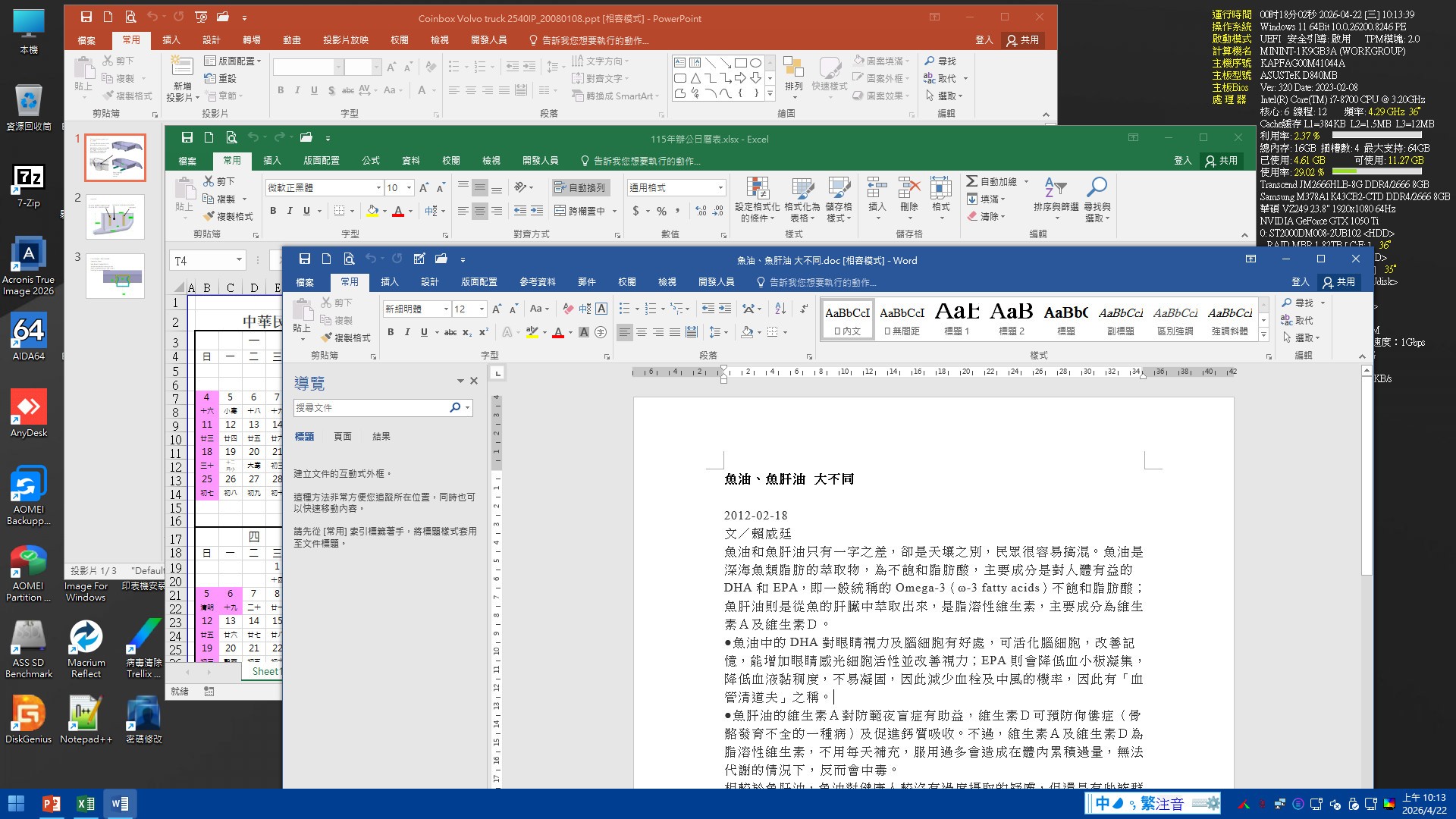Viewport: 1456px width, 819px height.
Task: Click the Clear Formatting icon in Word
Action: tap(568, 309)
